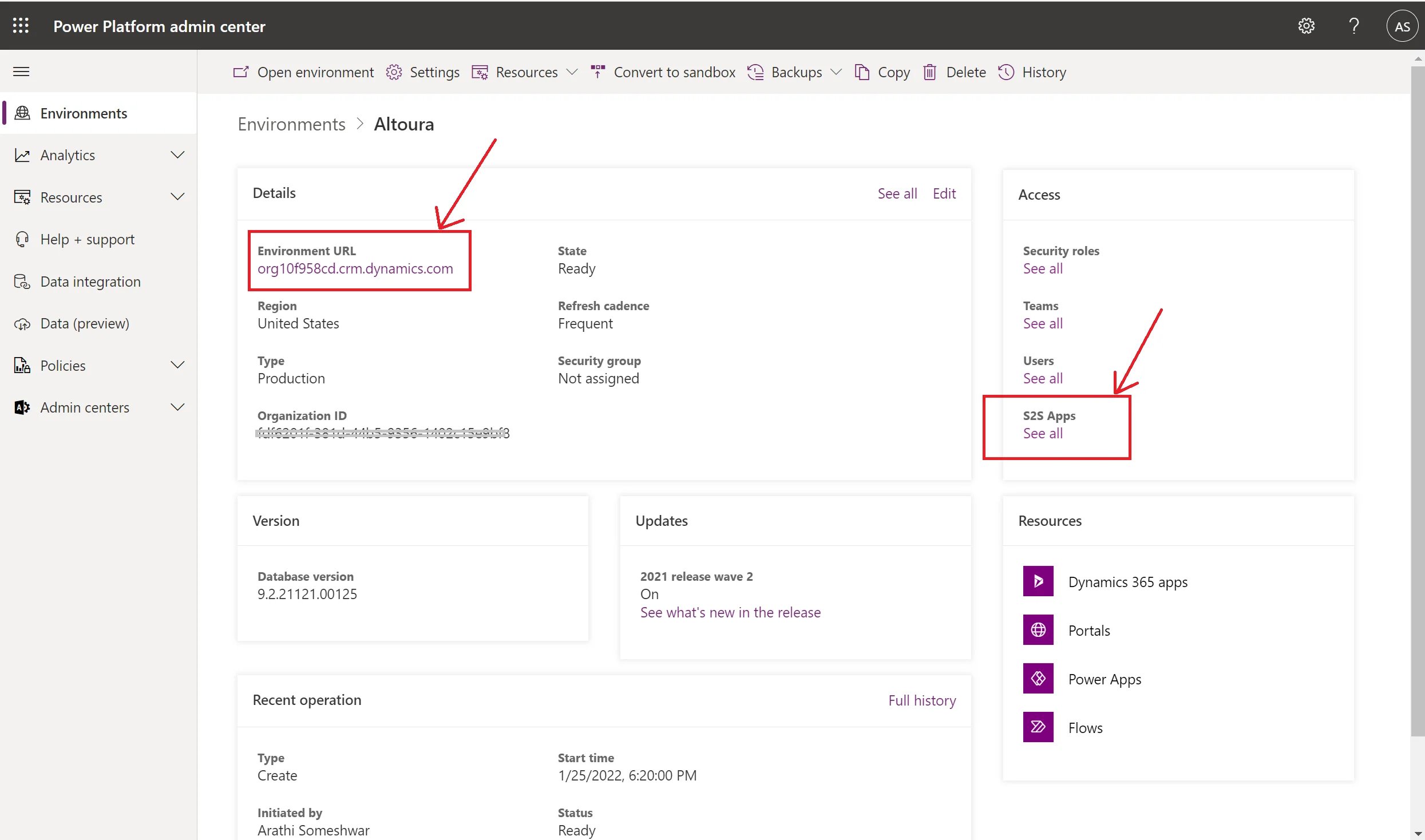Viewport: 1425px width, 840px height.
Task: Open the Portals globe icon
Action: (1038, 630)
